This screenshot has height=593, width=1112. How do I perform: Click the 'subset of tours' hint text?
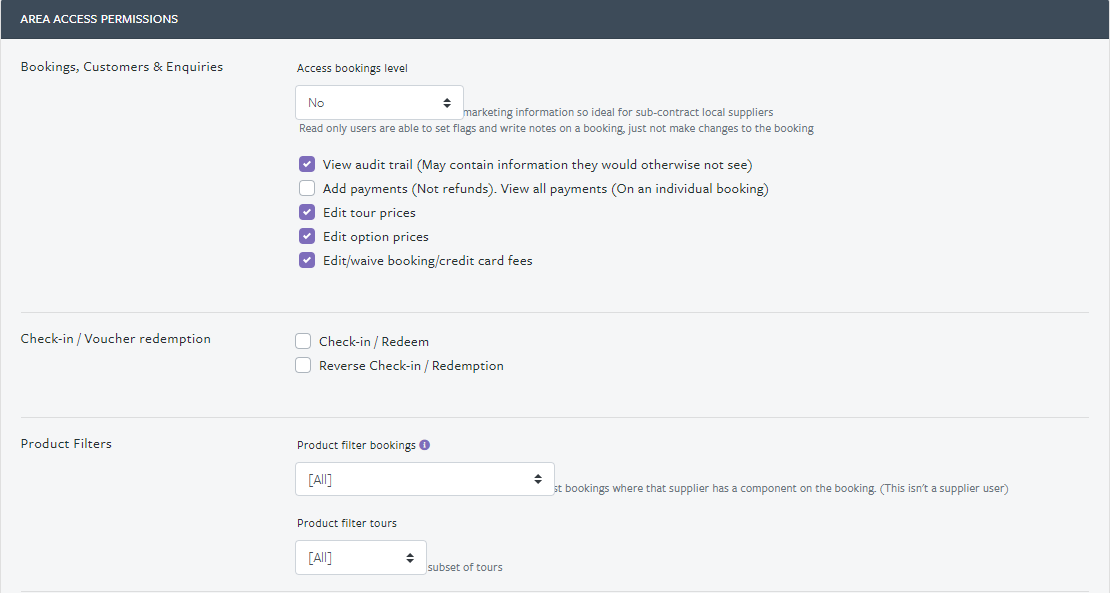coord(465,567)
